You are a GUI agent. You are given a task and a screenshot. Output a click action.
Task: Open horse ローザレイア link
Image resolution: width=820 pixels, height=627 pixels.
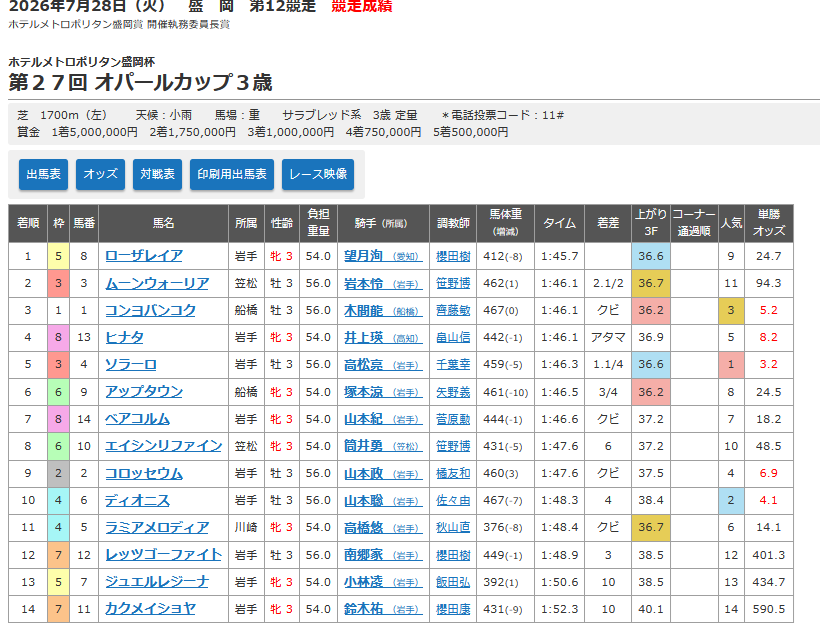[x=144, y=256]
